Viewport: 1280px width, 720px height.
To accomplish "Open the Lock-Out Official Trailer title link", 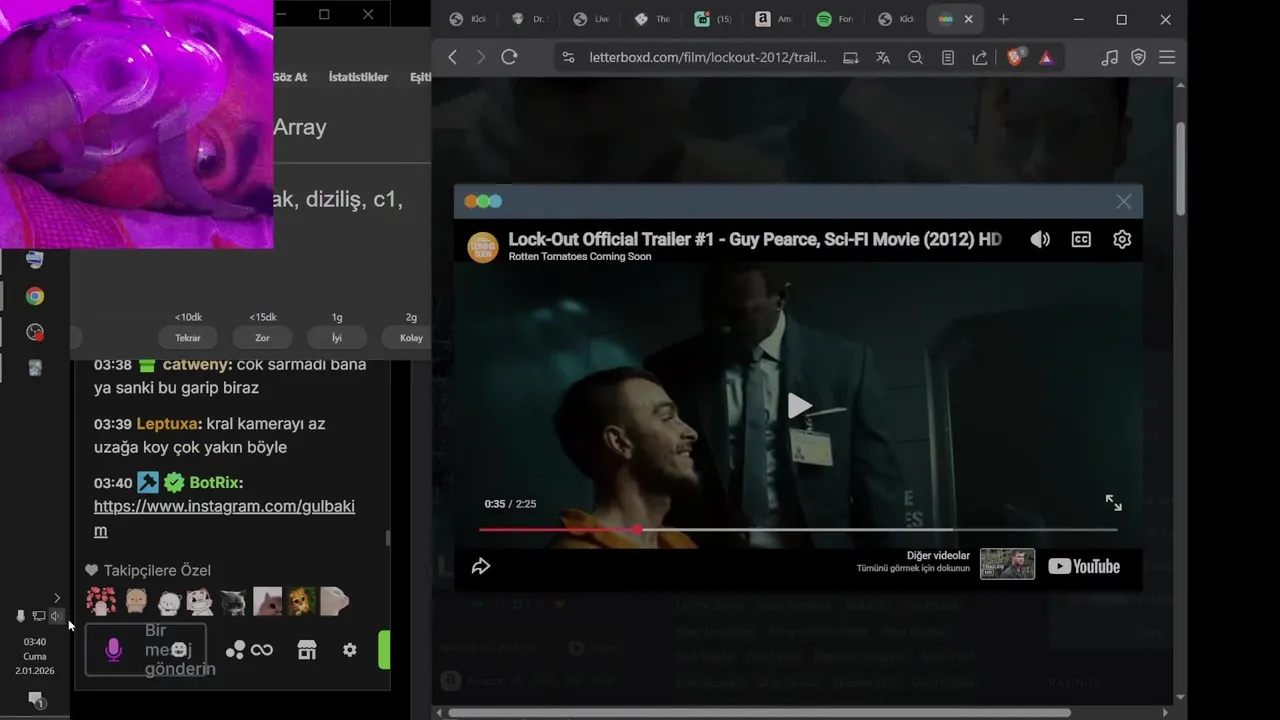I will pos(755,239).
